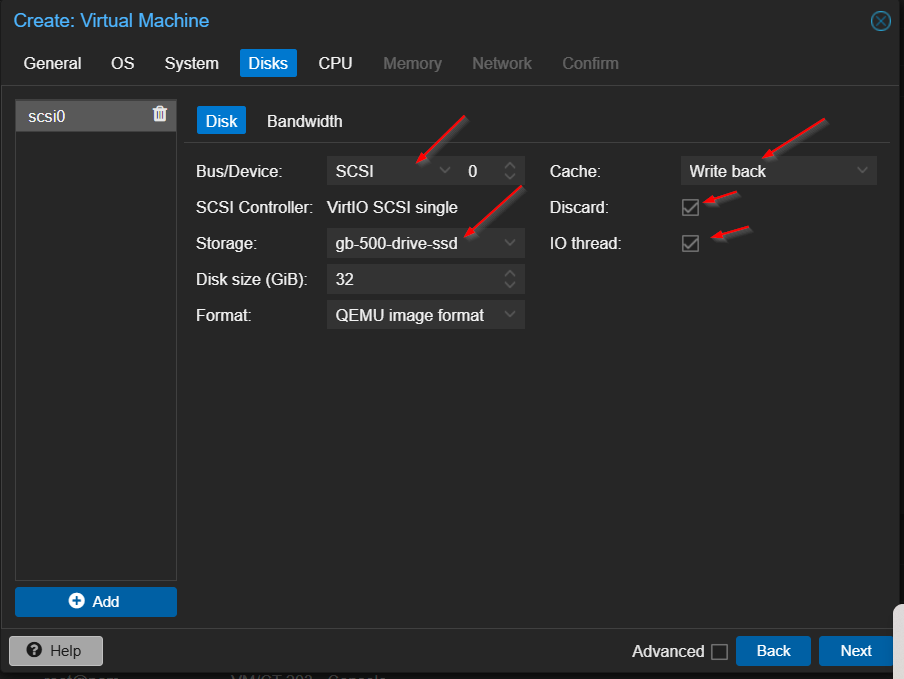The image size is (904, 679).
Task: Click the Back button
Action: tap(773, 651)
